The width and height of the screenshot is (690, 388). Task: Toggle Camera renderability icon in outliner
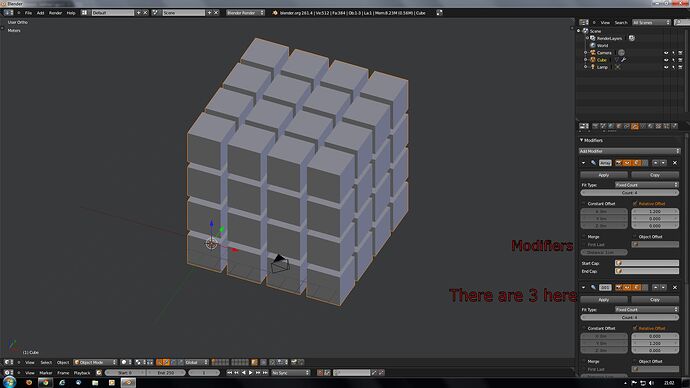(x=680, y=53)
